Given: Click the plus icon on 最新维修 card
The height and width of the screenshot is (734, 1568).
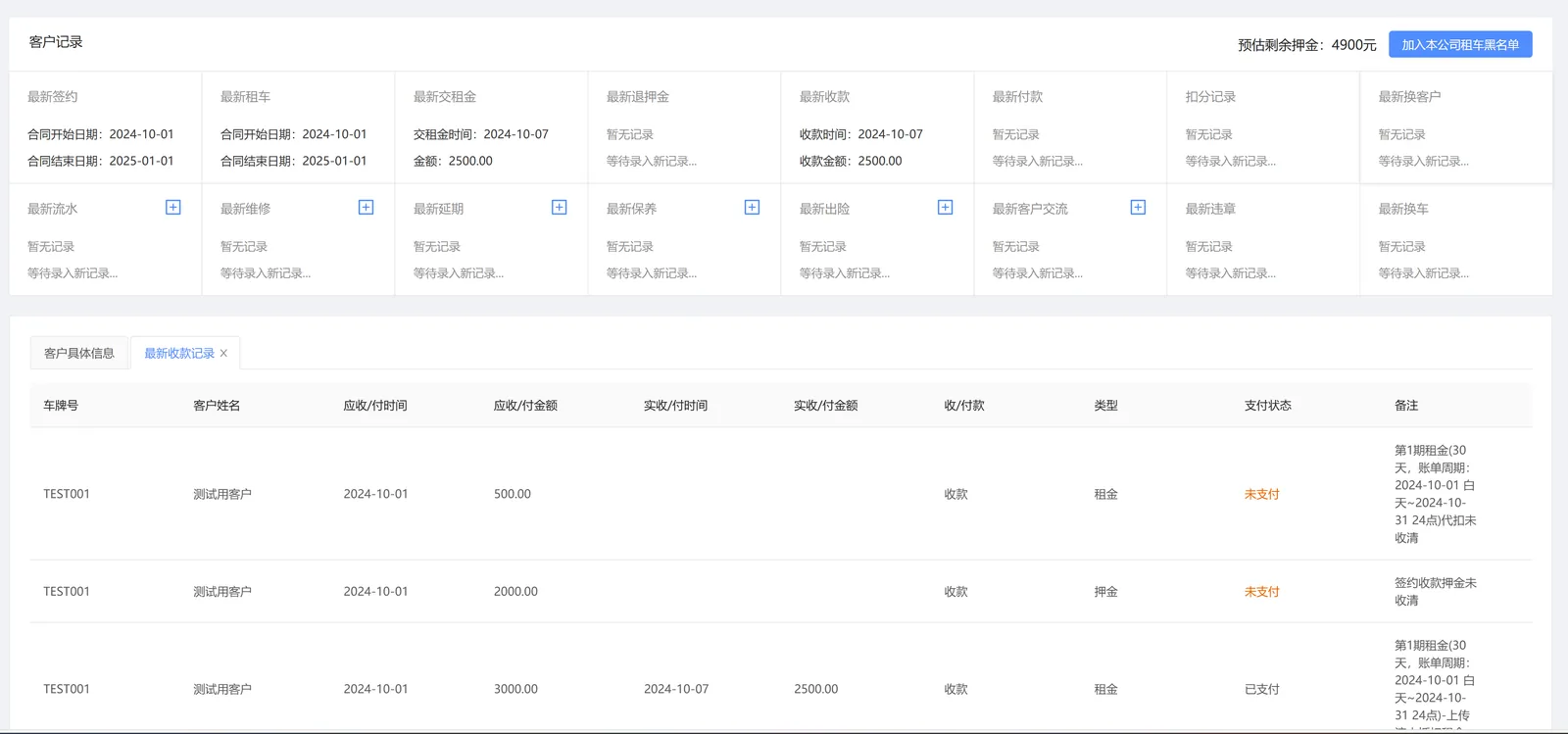Looking at the screenshot, I should tap(366, 207).
